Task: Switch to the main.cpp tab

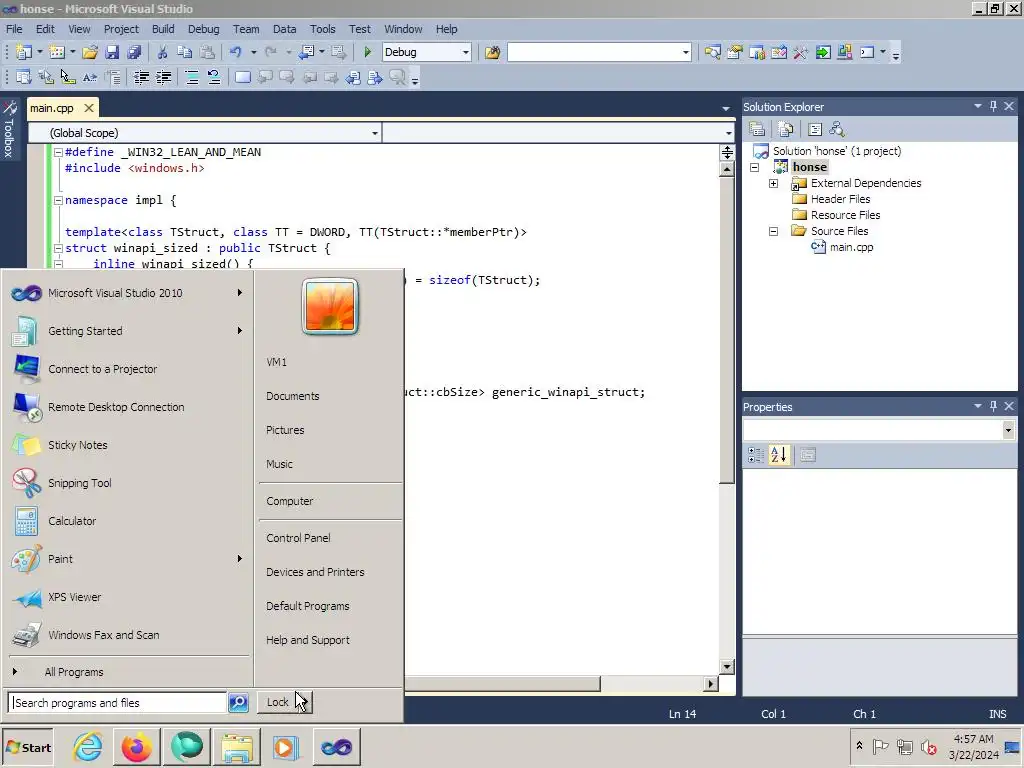Action: coord(52,108)
